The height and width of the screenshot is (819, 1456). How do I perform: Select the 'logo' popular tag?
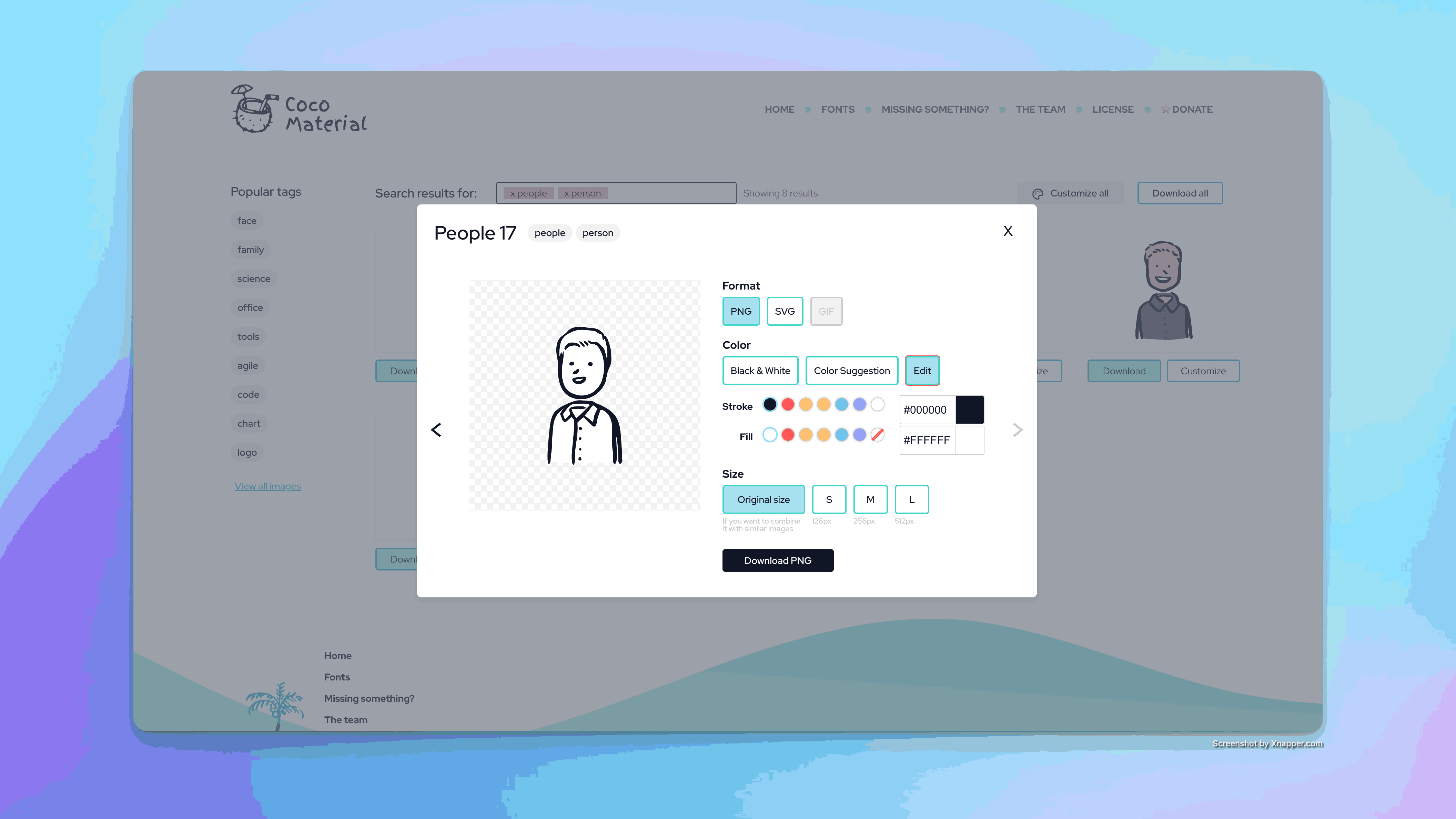247,453
